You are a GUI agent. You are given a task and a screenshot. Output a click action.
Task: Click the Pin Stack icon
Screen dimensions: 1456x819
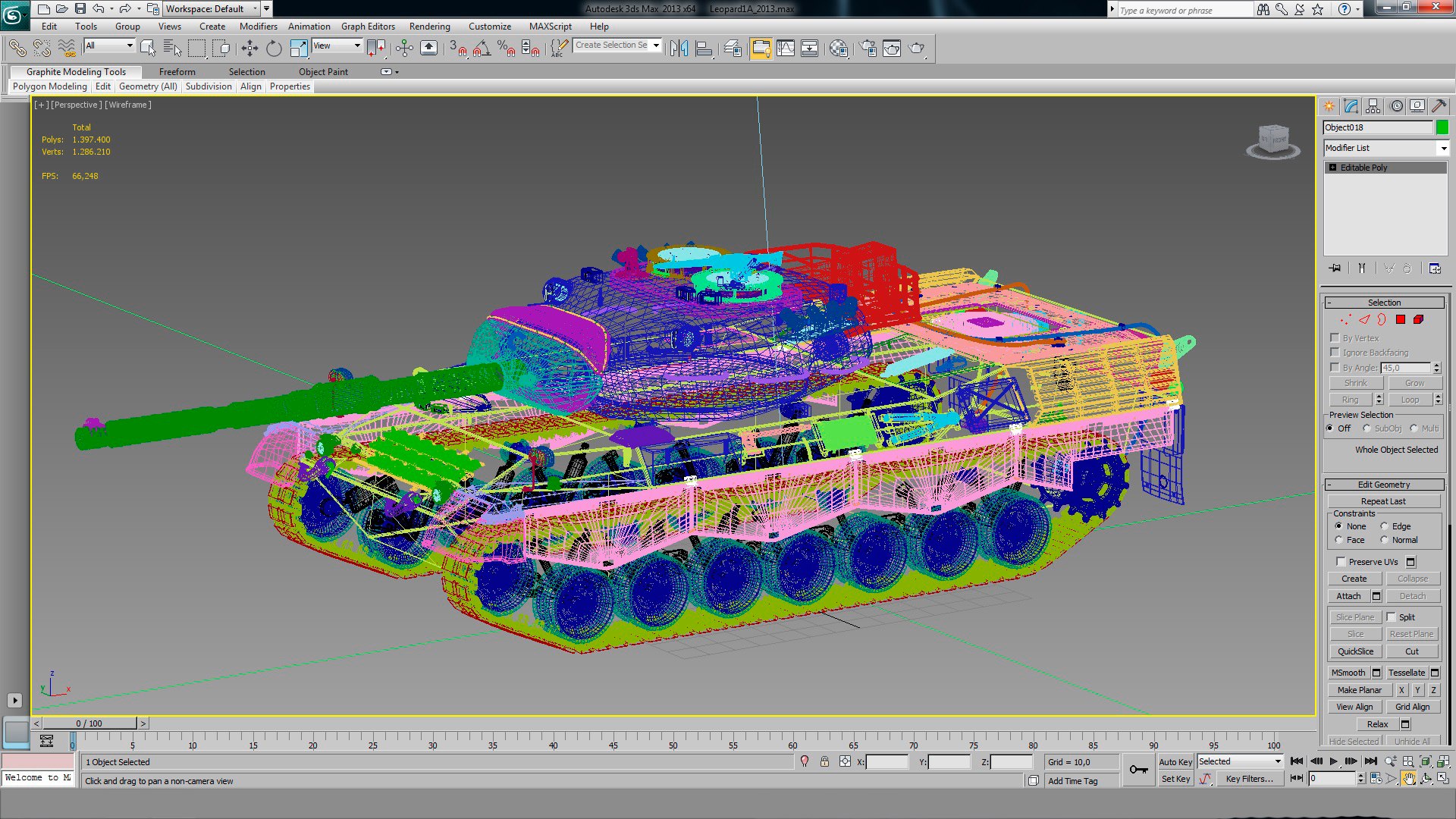tap(1335, 268)
